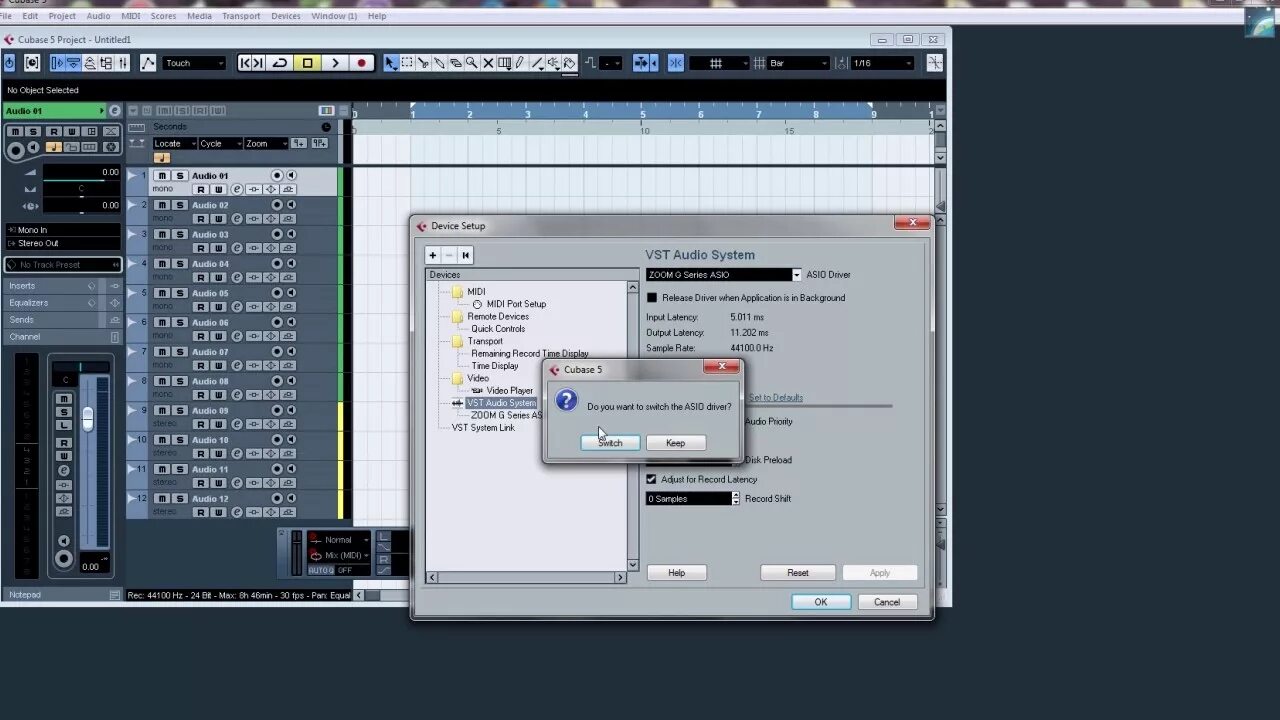Toggle Snap on/off icon
Screen dimensions: 1280x720
click(676, 63)
